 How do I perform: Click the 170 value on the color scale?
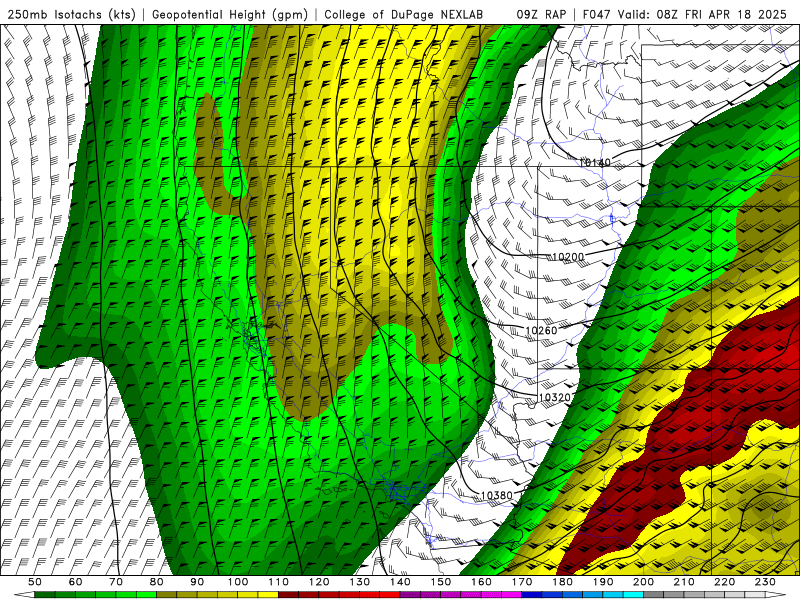point(521,582)
